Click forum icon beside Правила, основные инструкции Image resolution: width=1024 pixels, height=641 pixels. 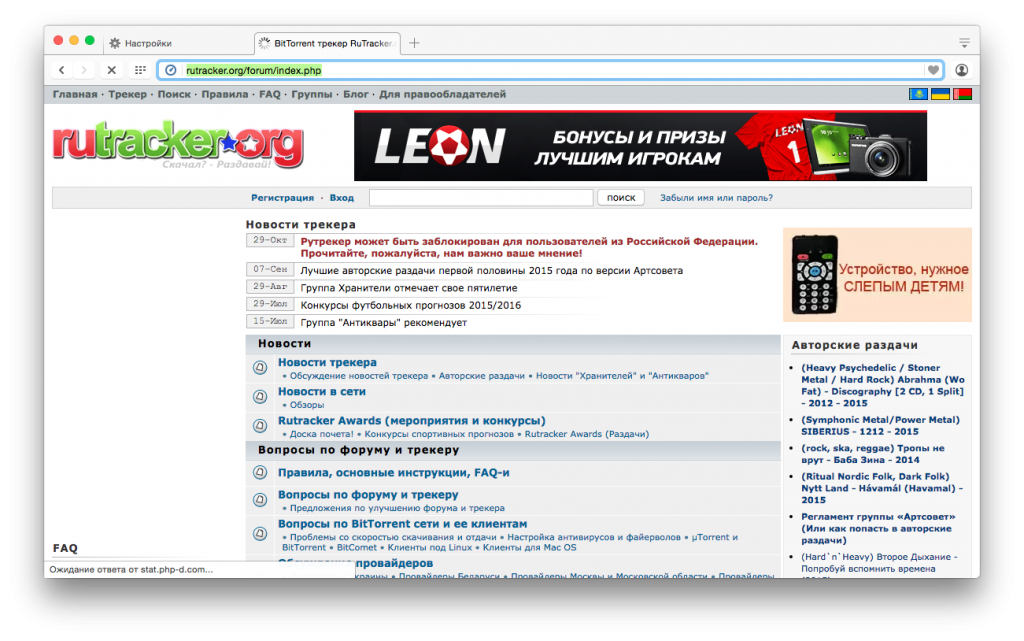tap(260, 473)
